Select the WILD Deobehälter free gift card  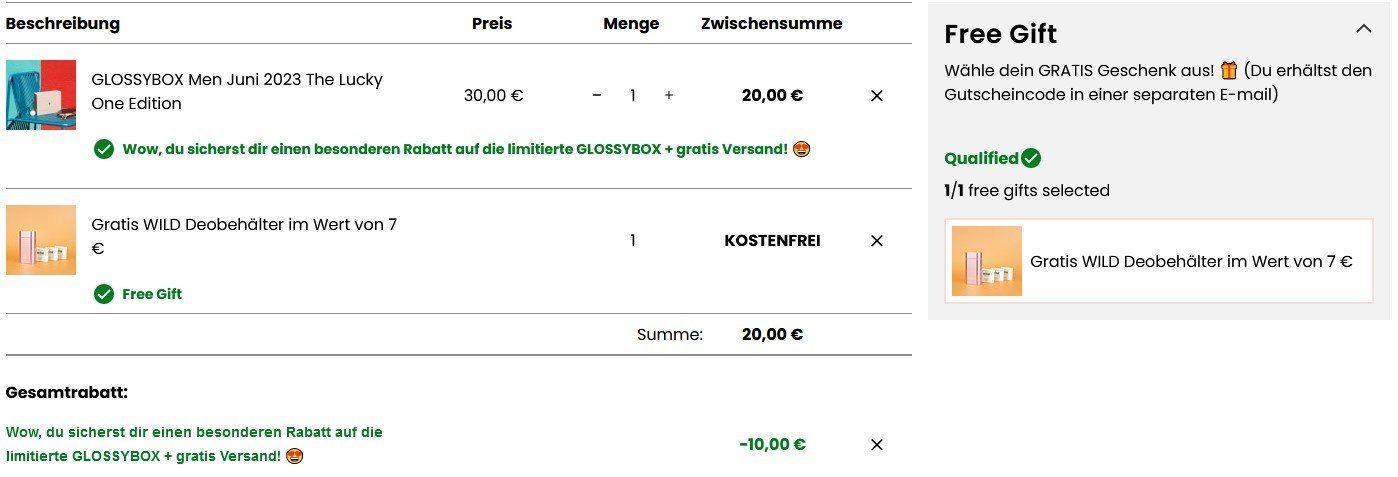1158,261
